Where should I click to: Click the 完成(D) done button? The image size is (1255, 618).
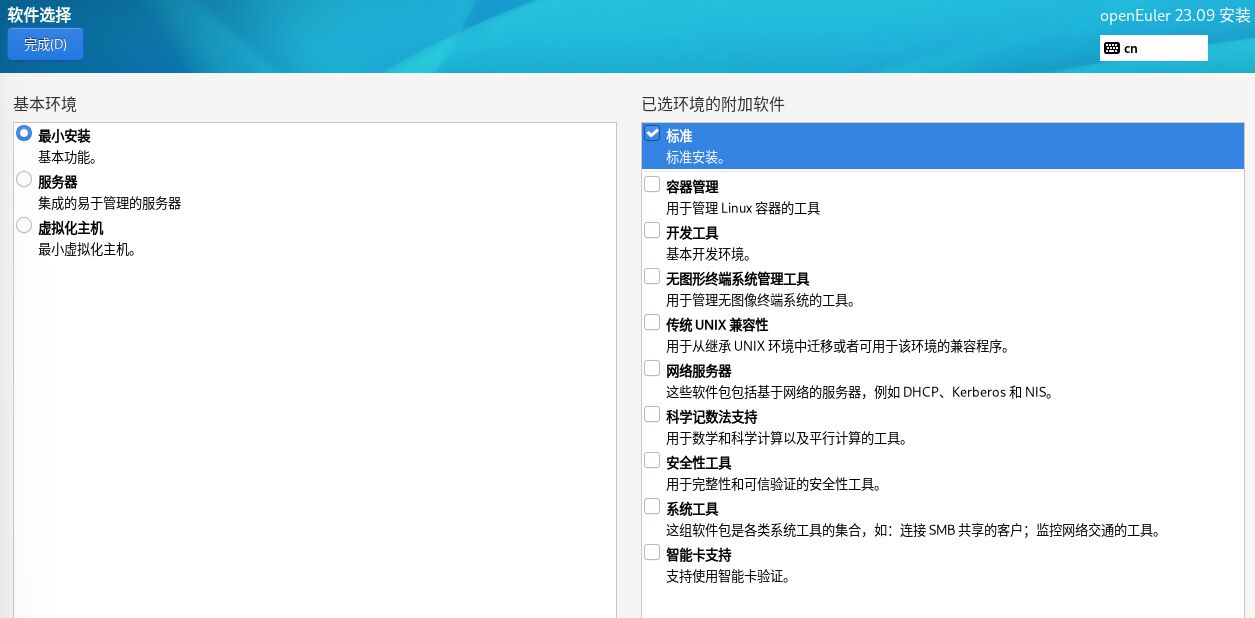[x=45, y=44]
